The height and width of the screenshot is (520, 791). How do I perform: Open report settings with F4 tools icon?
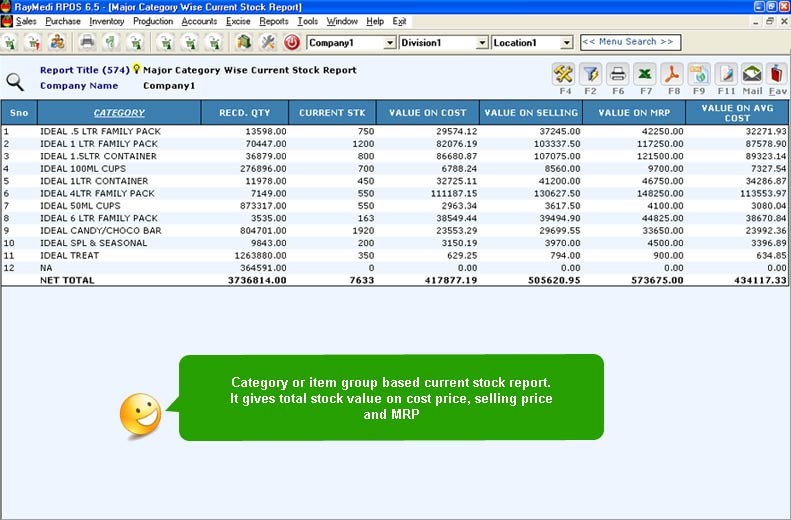pyautogui.click(x=563, y=75)
